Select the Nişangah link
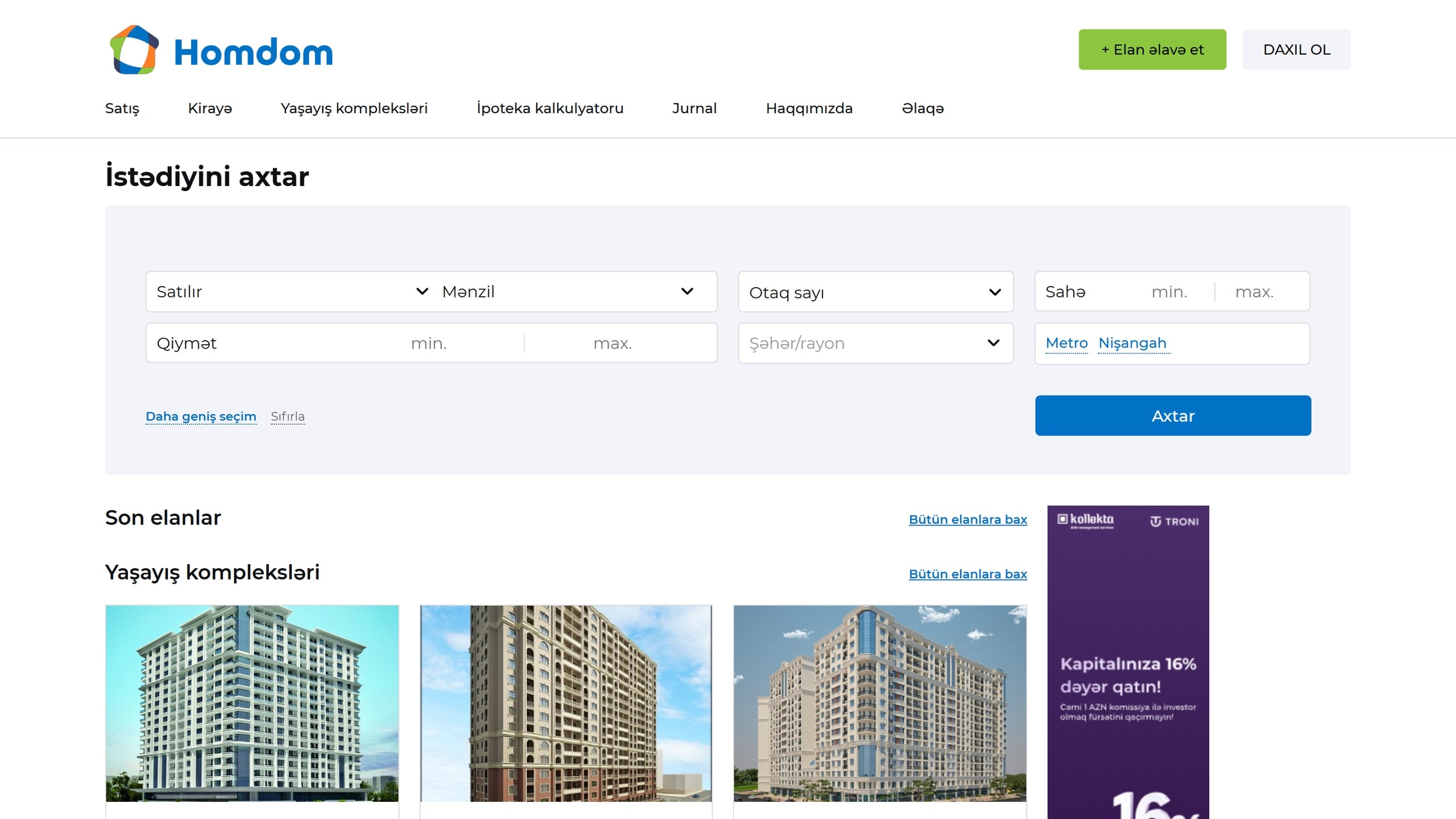The image size is (1456, 819). (x=1132, y=343)
